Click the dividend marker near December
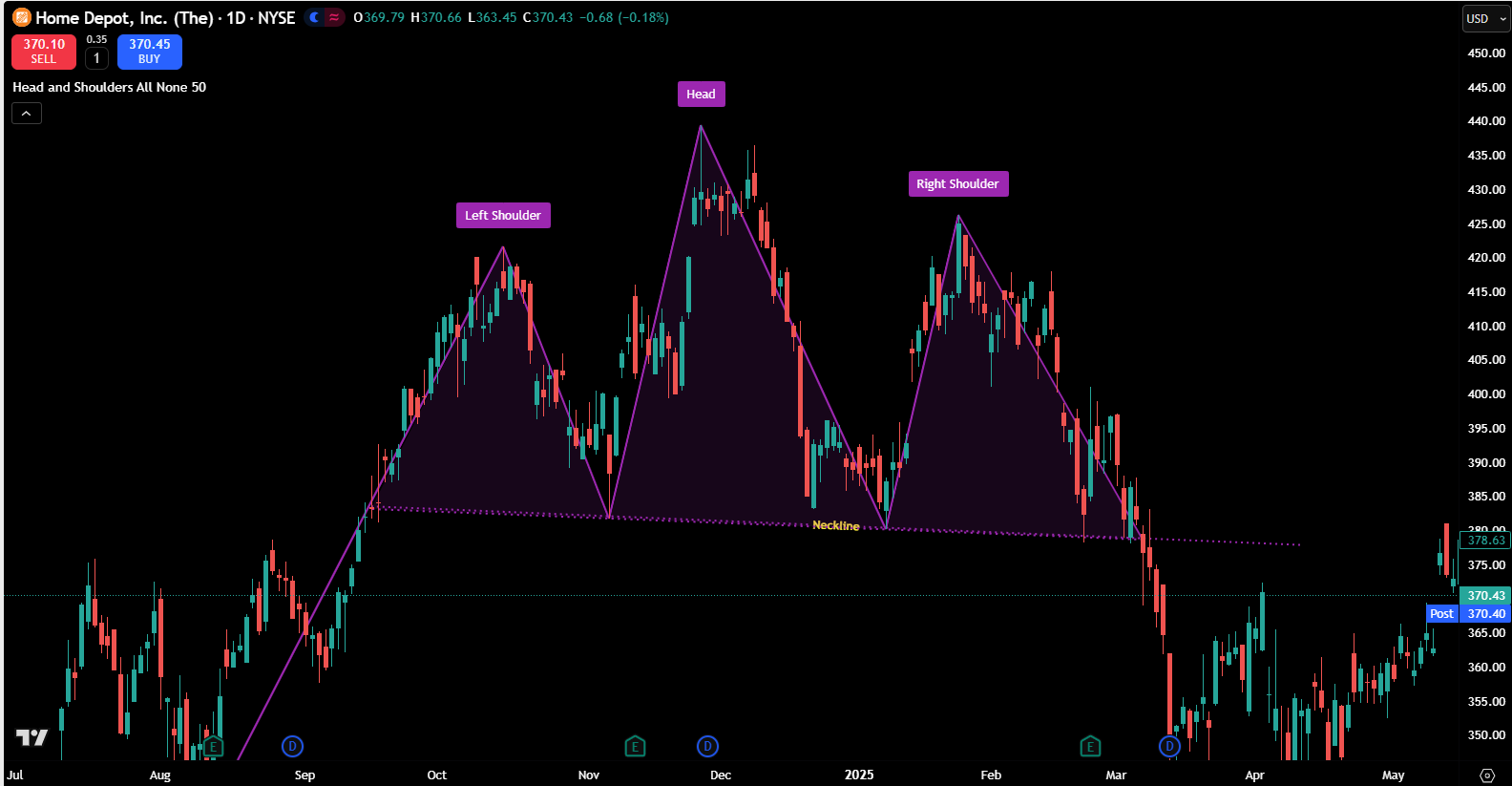Image resolution: width=1512 pixels, height=786 pixels. (707, 746)
